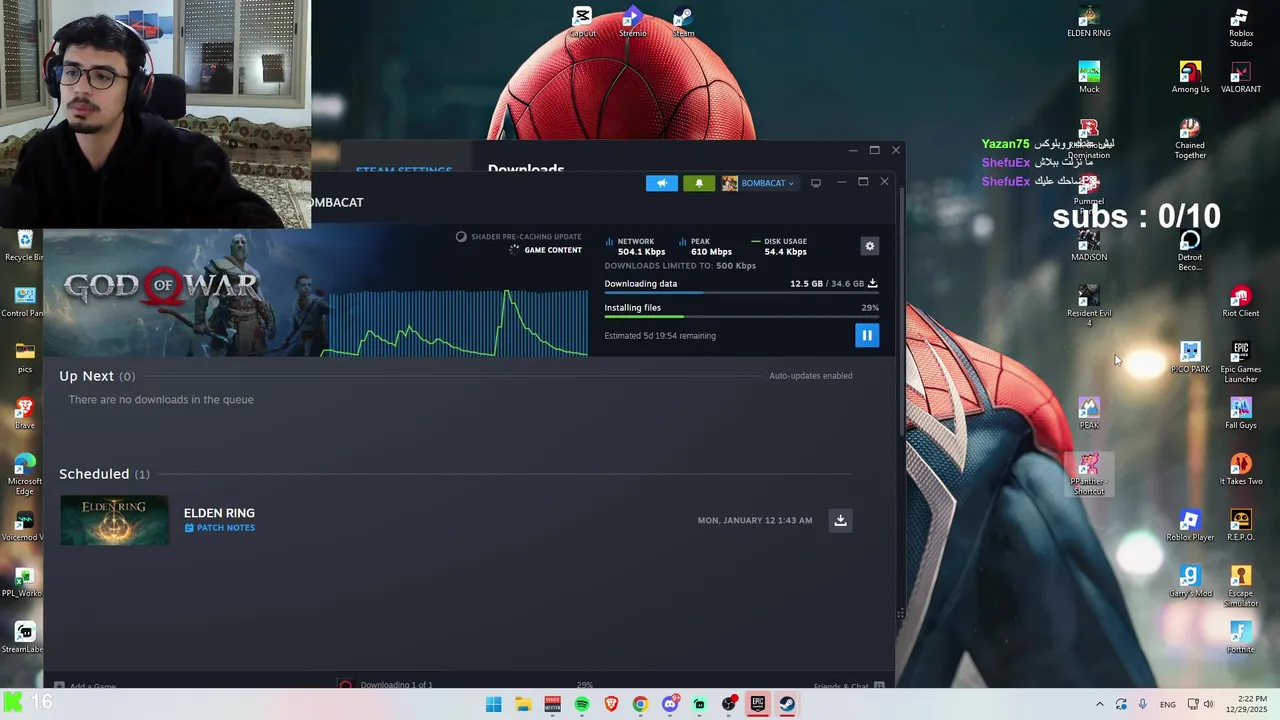
Task: Switch Steam to Big Picture mode icon
Action: (x=816, y=183)
